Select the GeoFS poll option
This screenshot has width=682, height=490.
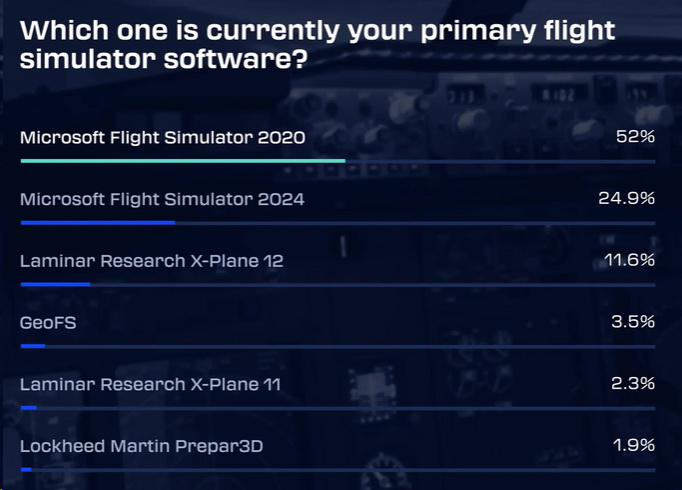point(49,323)
